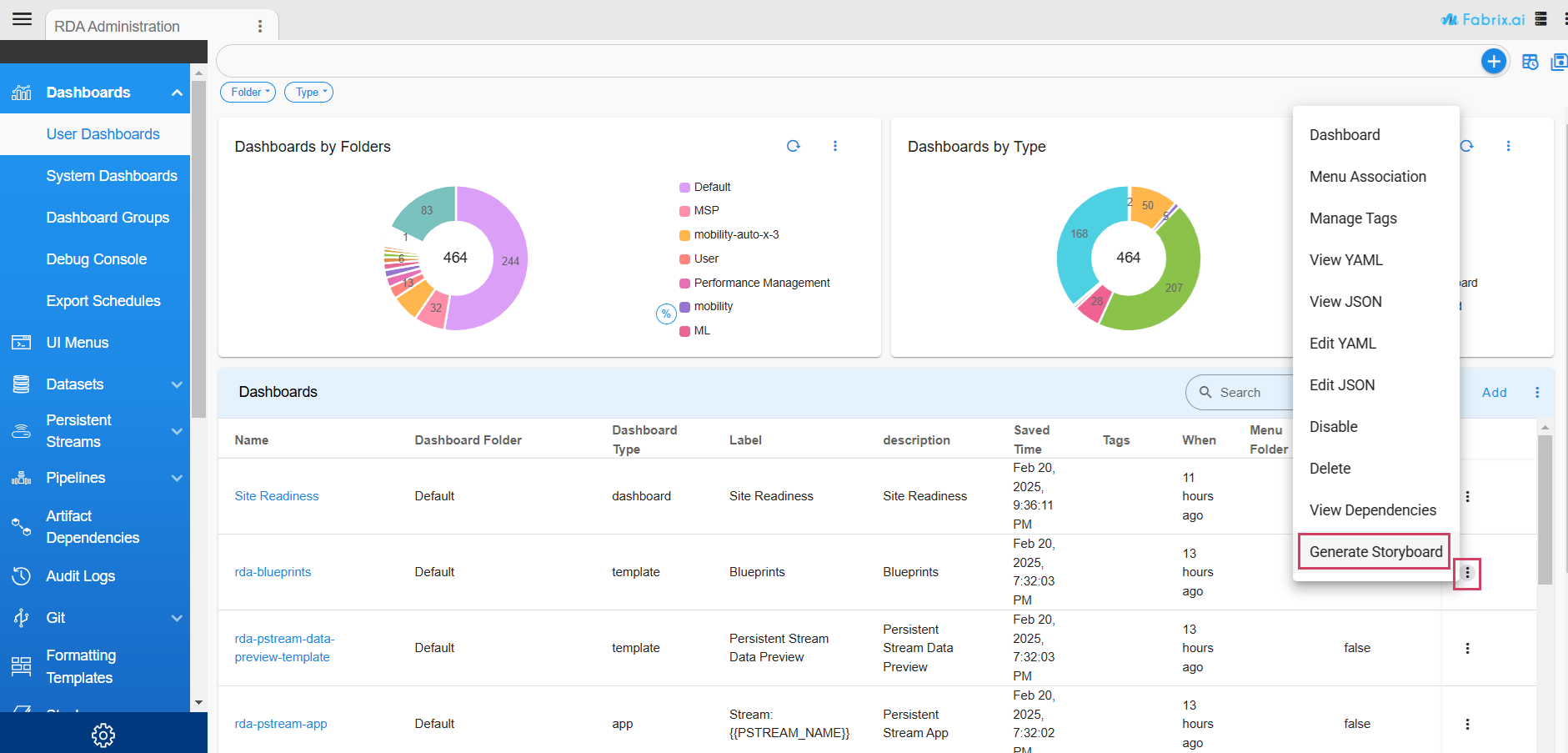Open Dashboards by Type widget options
The width and height of the screenshot is (1568, 753).
[1508, 146]
